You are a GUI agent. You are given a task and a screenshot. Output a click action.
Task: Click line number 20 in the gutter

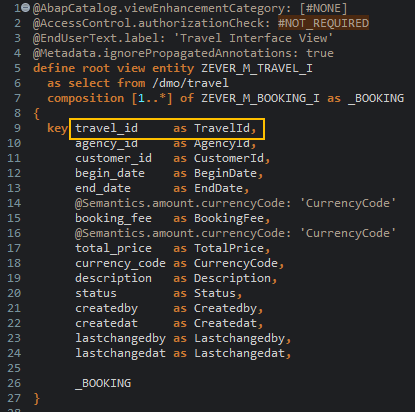click(x=14, y=293)
